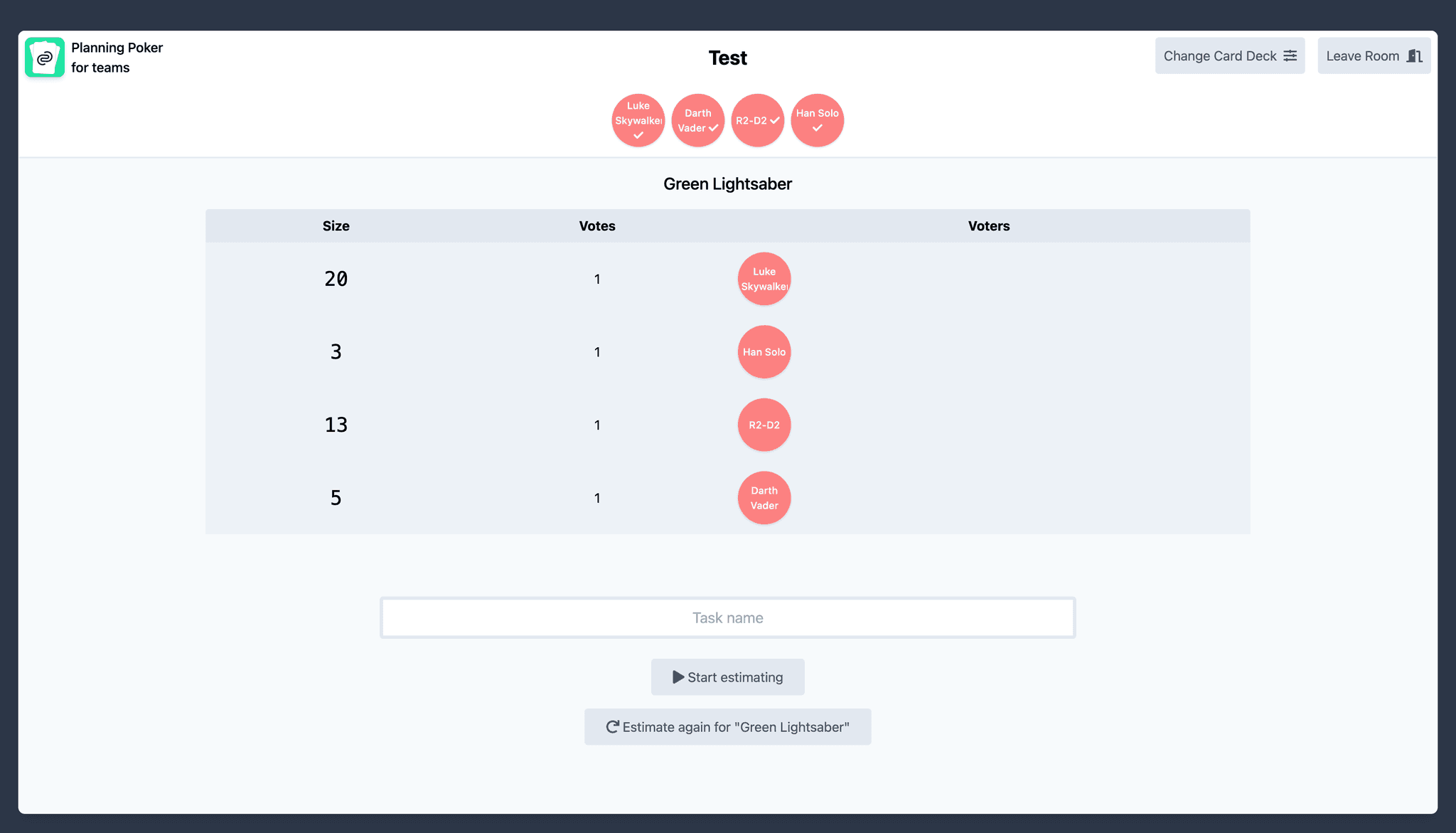1456x833 pixels.
Task: Click Luke Skywalker's checkmark in header avatar
Action: point(638,135)
